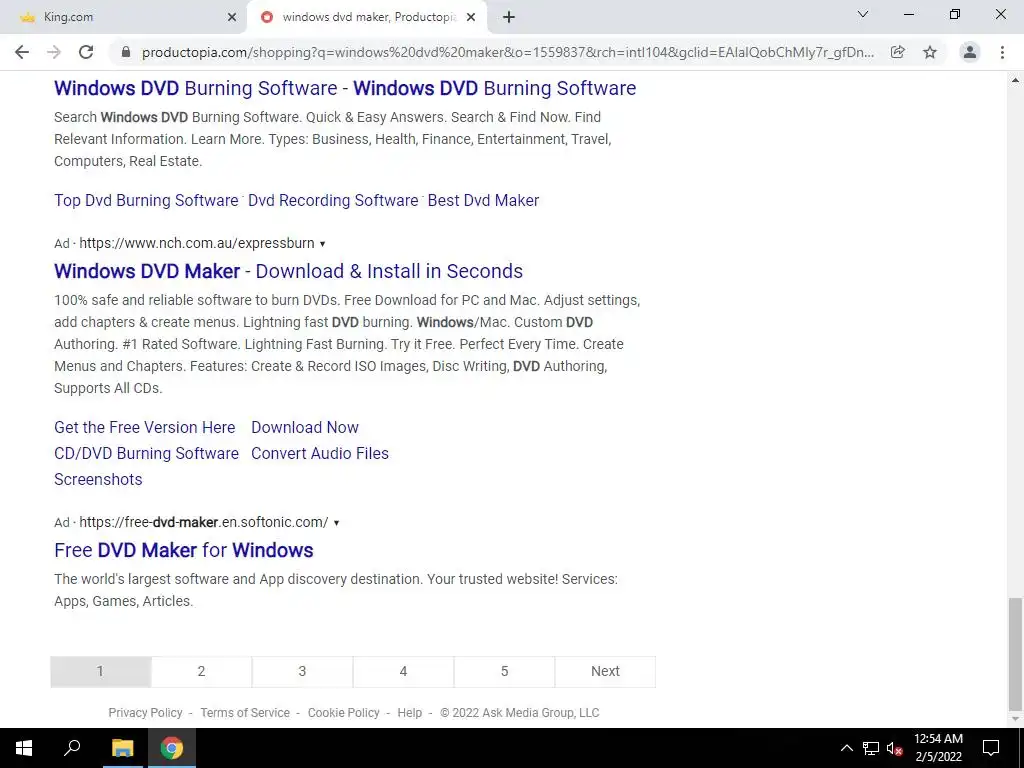Click the muted volume tray icon
1024x768 pixels.
pos(894,748)
